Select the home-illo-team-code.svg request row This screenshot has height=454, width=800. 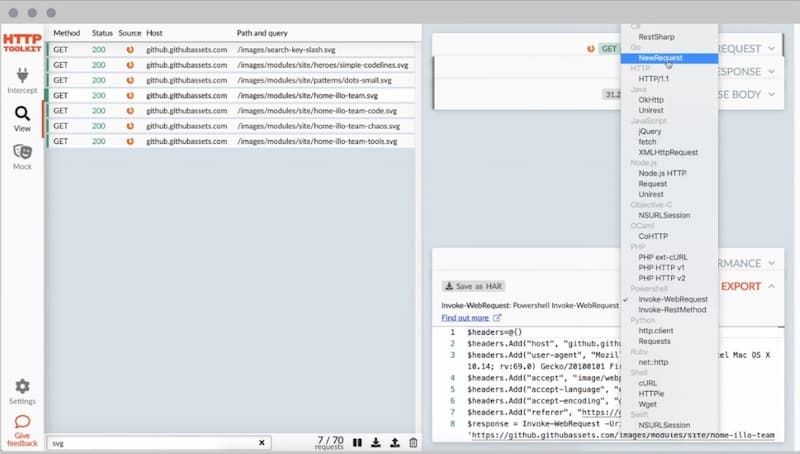232,111
